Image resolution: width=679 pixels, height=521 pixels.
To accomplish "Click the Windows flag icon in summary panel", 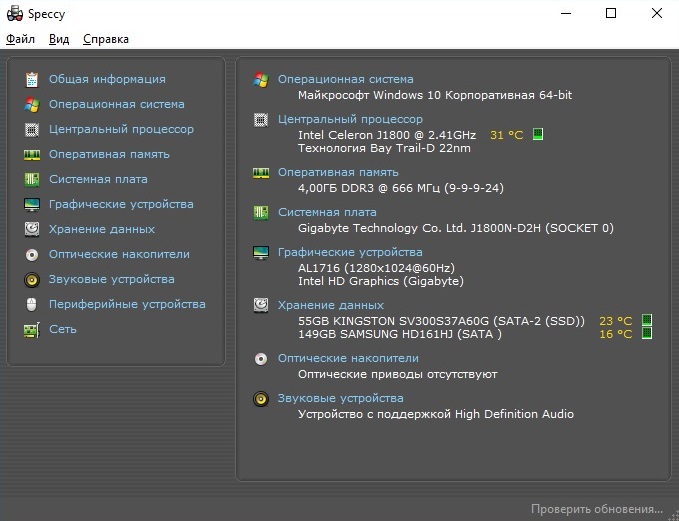I will click(261, 80).
